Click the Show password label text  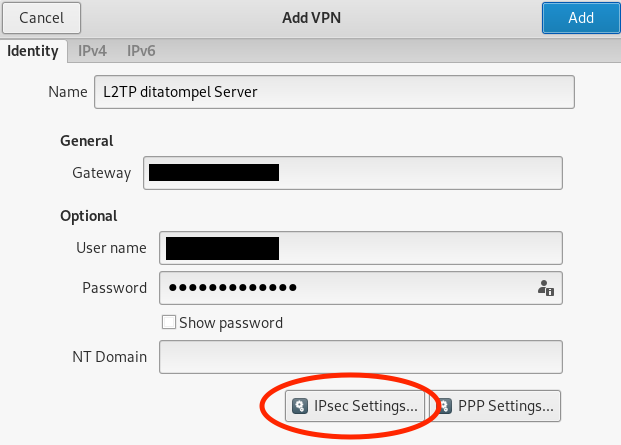(231, 323)
